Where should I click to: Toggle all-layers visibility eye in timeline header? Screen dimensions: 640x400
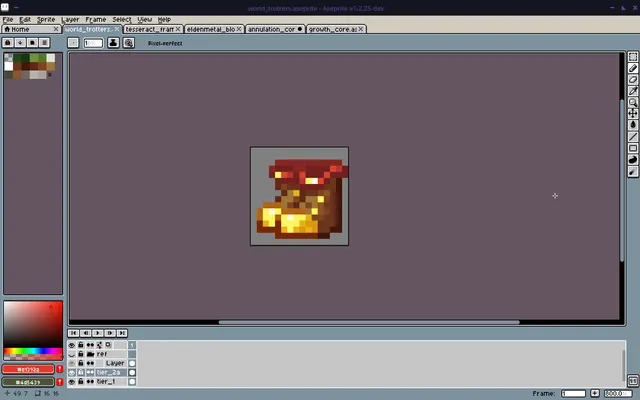coord(72,345)
